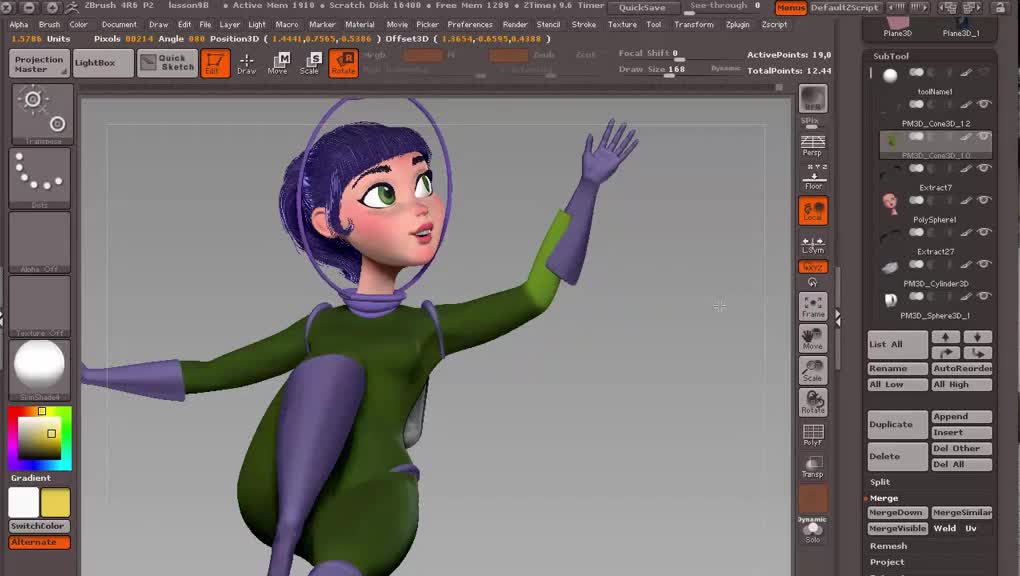
Task: Expand the Project section
Action: pyautogui.click(x=887, y=562)
